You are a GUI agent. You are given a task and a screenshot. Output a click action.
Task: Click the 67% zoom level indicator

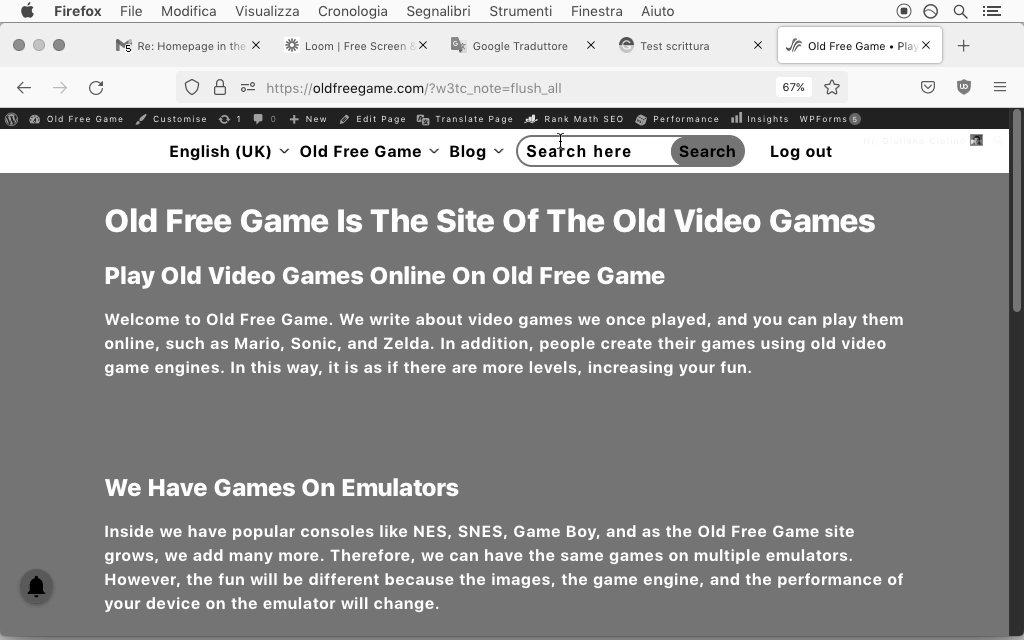(793, 88)
